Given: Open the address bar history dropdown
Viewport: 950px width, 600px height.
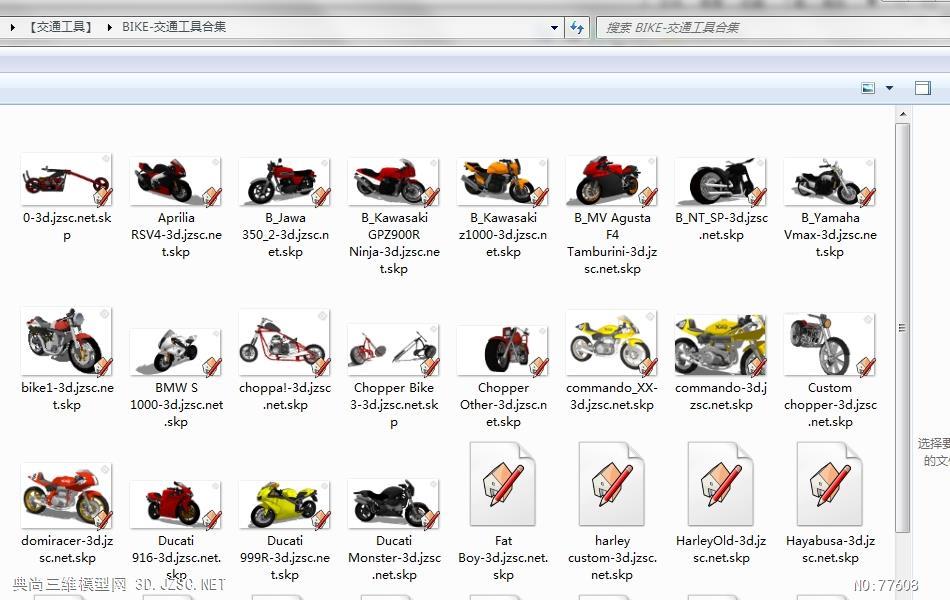Looking at the screenshot, I should pos(554,27).
